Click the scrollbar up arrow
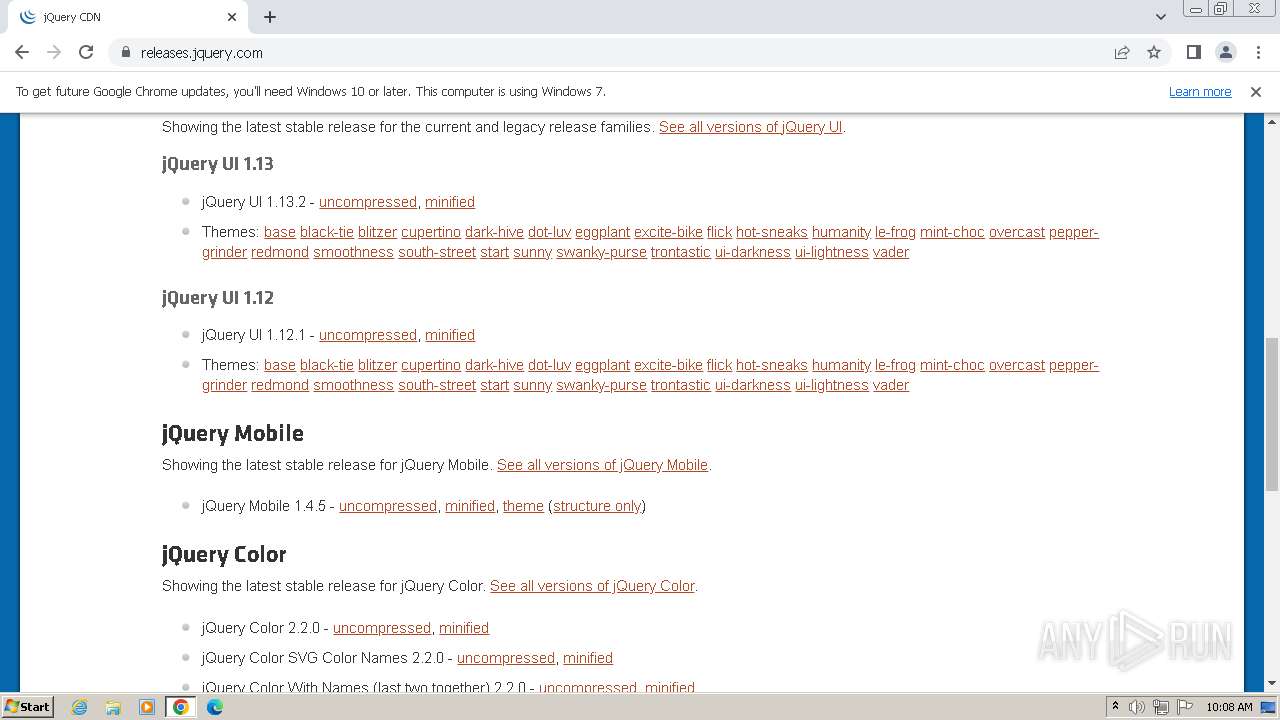The height and width of the screenshot is (720, 1280). [1271, 121]
